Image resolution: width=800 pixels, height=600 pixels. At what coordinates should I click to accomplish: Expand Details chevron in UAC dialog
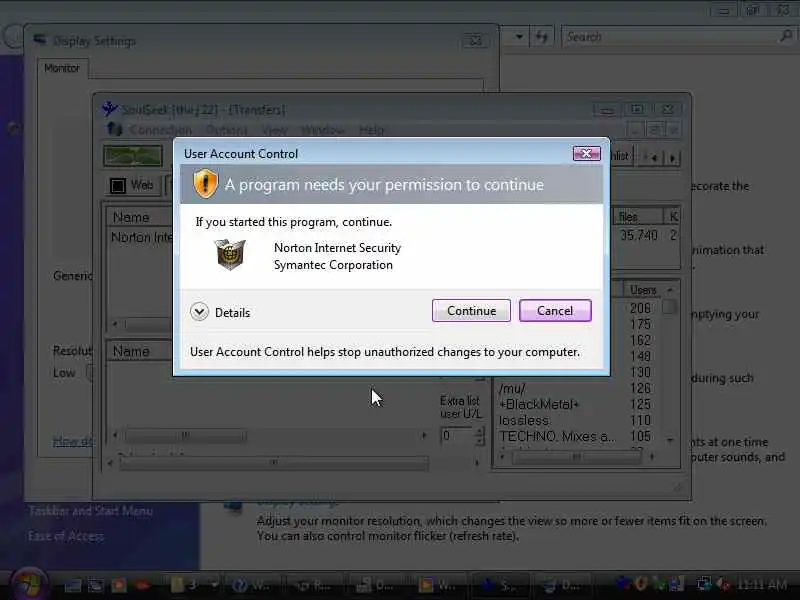pyautogui.click(x=199, y=312)
